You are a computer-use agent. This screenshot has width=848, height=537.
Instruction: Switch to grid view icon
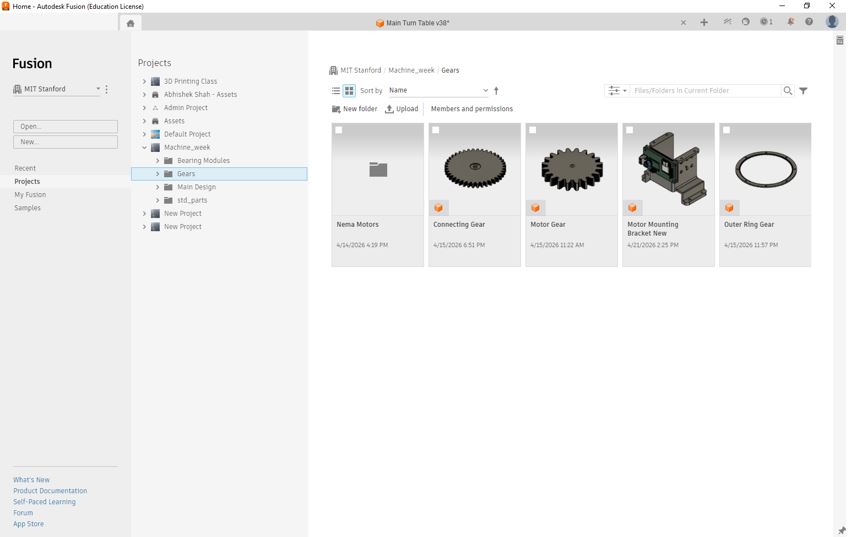click(x=349, y=91)
